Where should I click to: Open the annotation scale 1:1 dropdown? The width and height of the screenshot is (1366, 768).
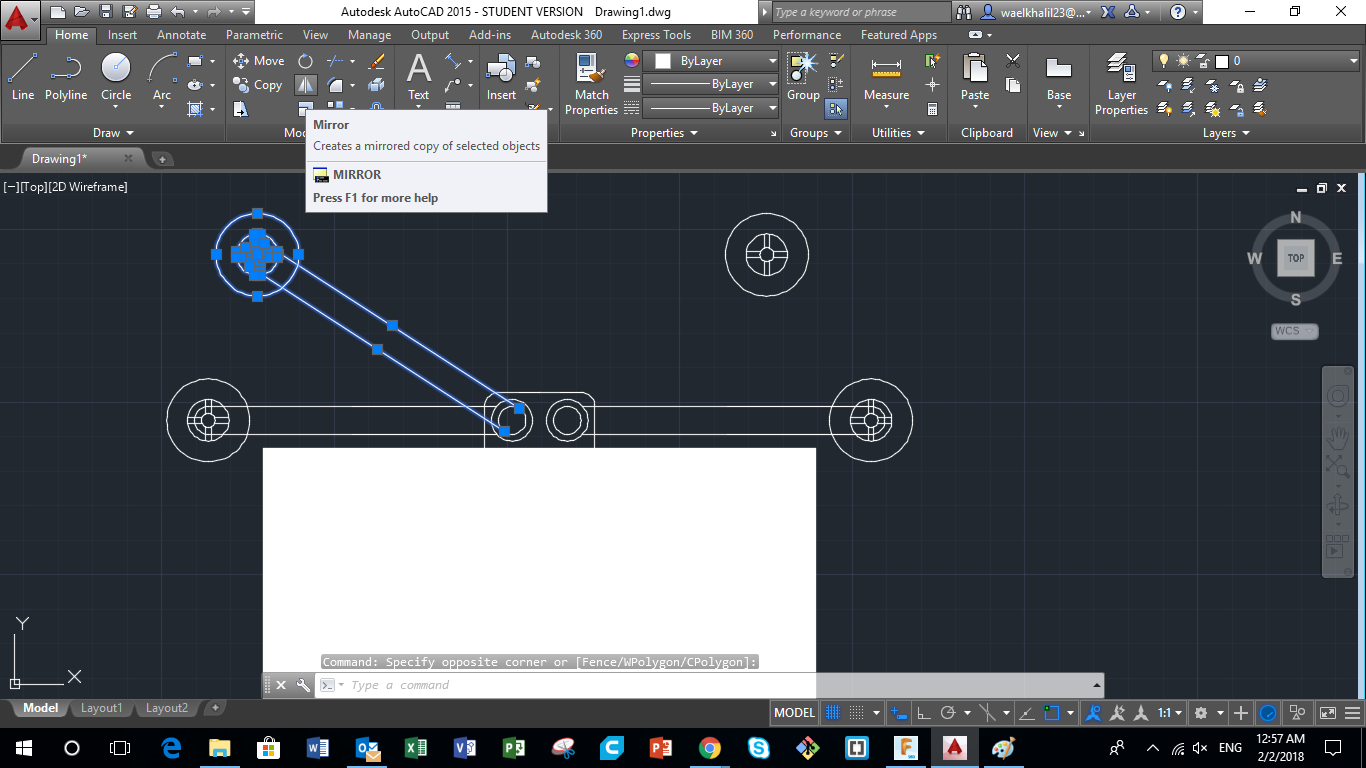1170,713
